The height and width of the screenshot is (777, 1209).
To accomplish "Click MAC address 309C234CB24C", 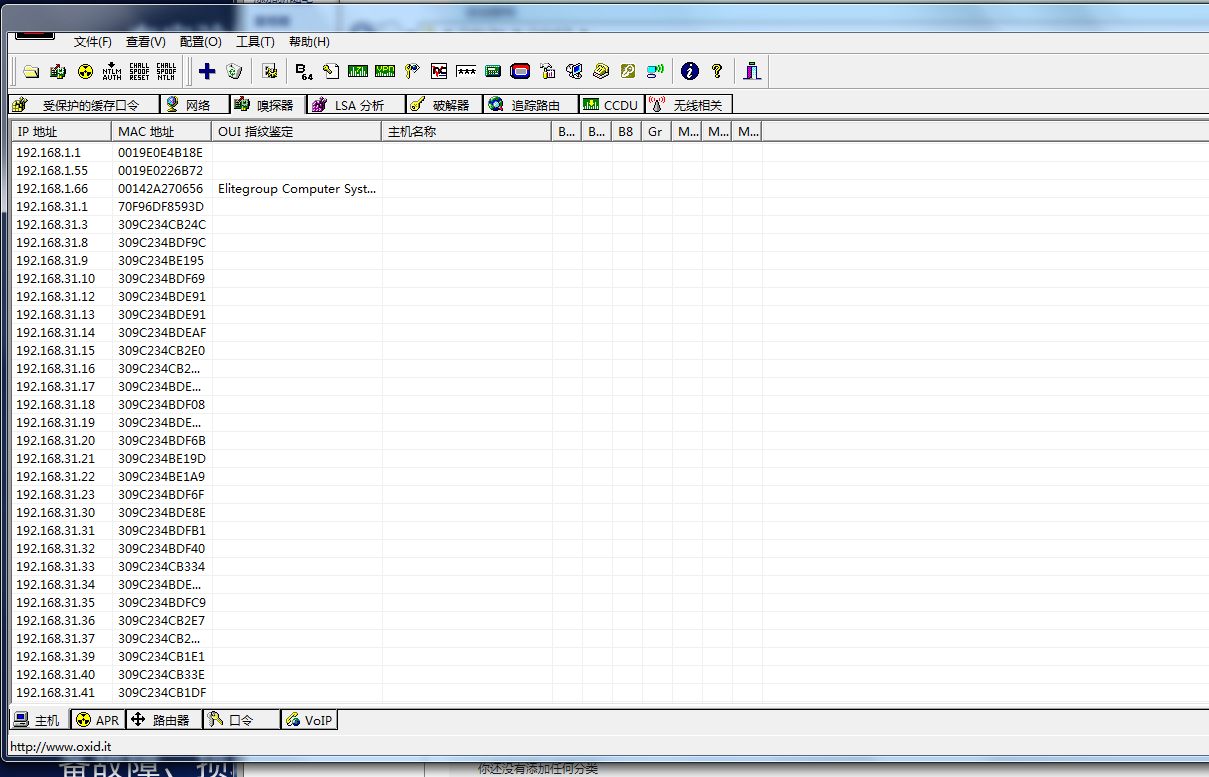I will (162, 225).
